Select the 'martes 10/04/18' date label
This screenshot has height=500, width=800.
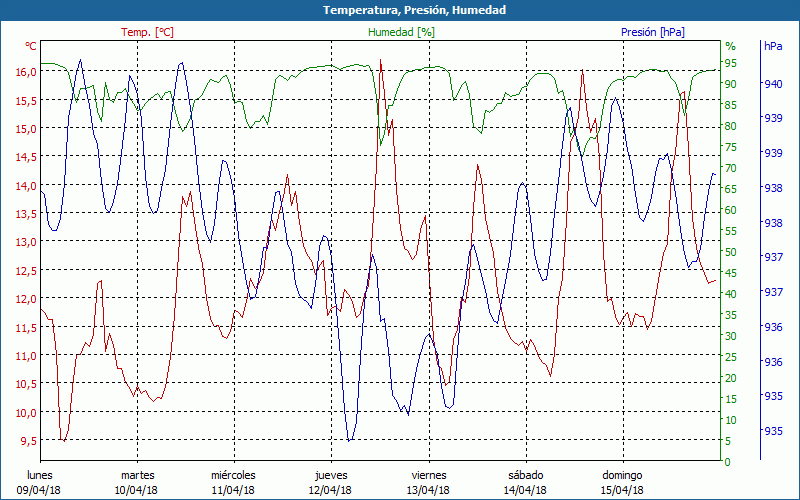pos(137,482)
